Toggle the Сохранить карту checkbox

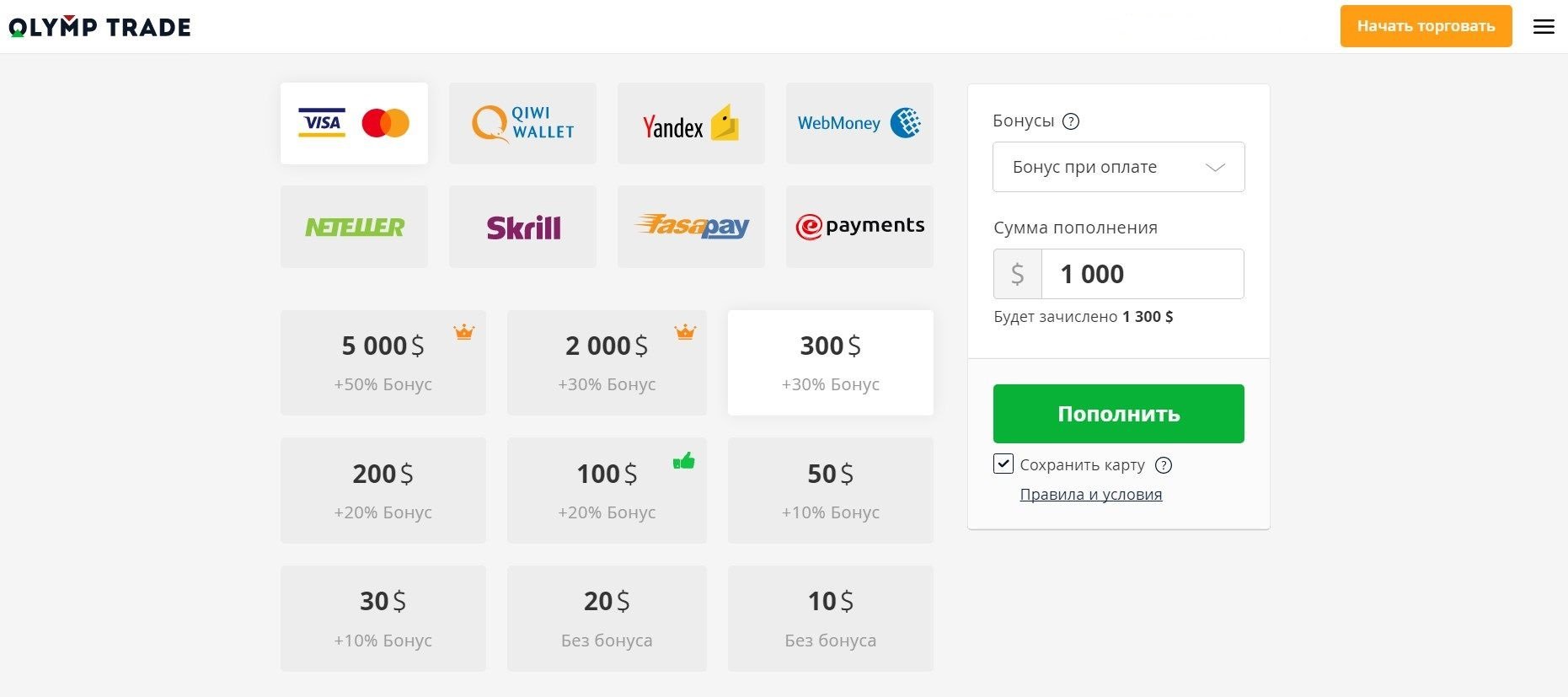[x=1003, y=464]
